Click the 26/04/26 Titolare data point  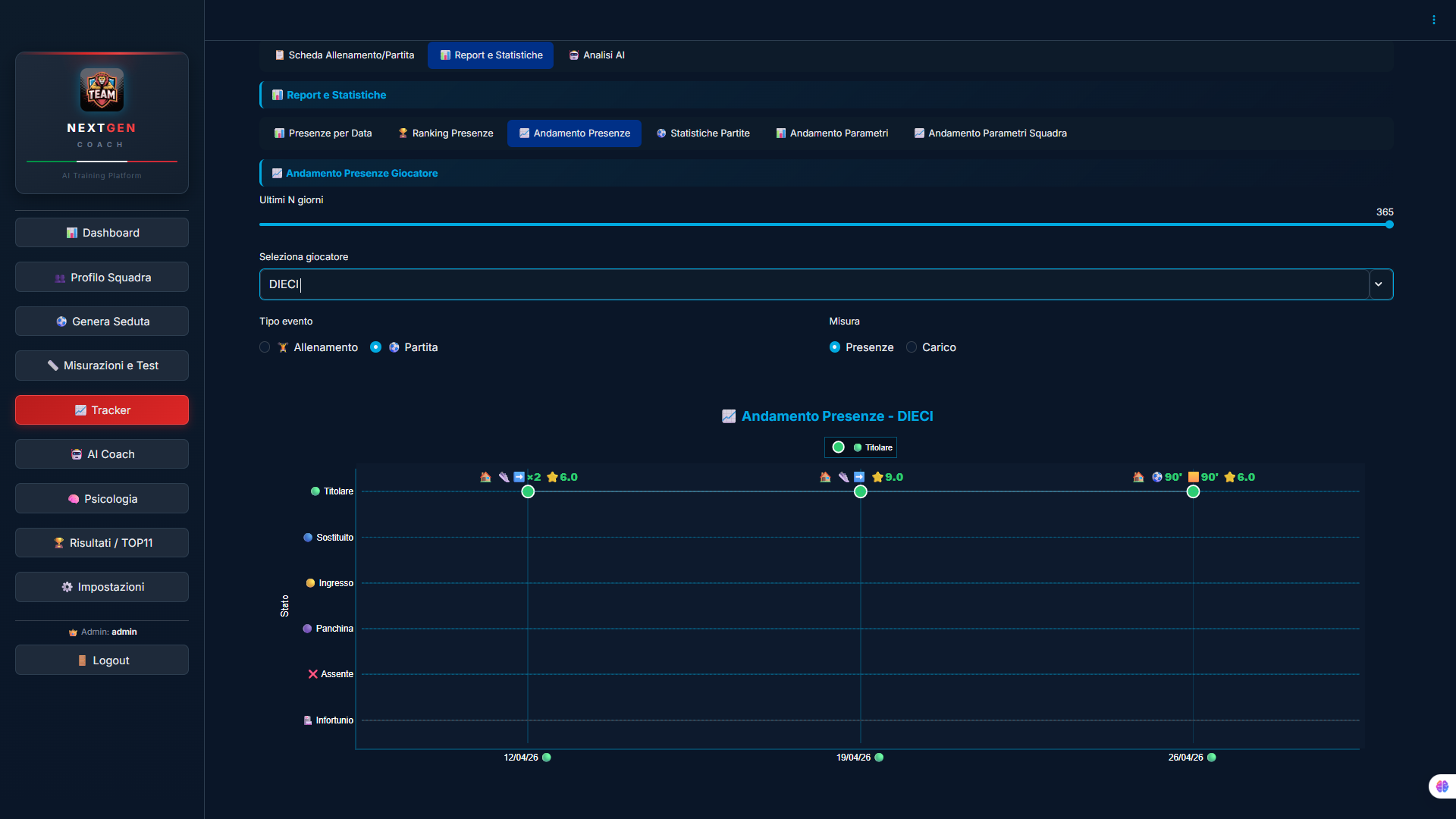click(x=1193, y=491)
